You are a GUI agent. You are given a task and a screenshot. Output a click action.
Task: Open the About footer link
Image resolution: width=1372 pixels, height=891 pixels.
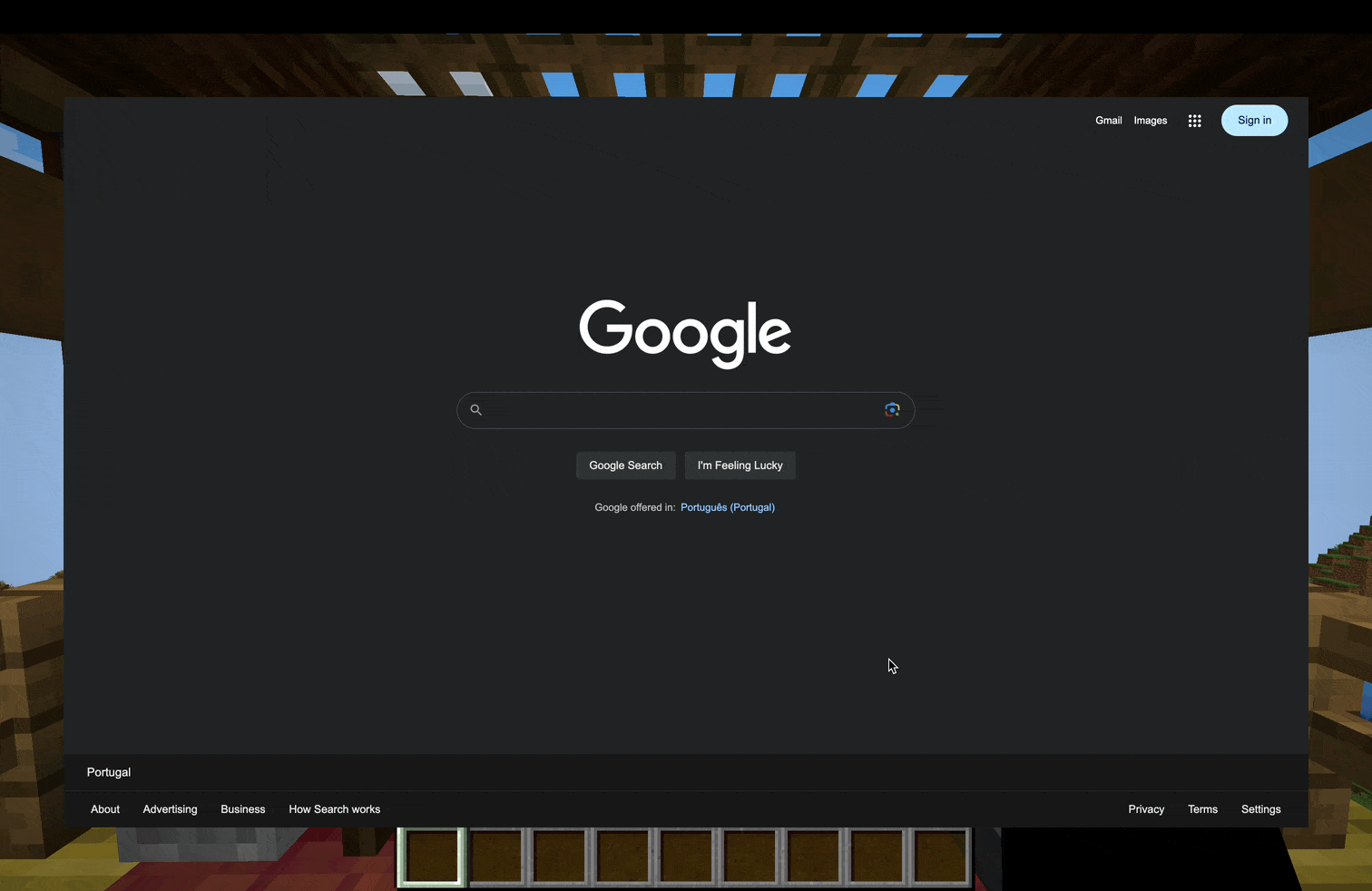(105, 809)
